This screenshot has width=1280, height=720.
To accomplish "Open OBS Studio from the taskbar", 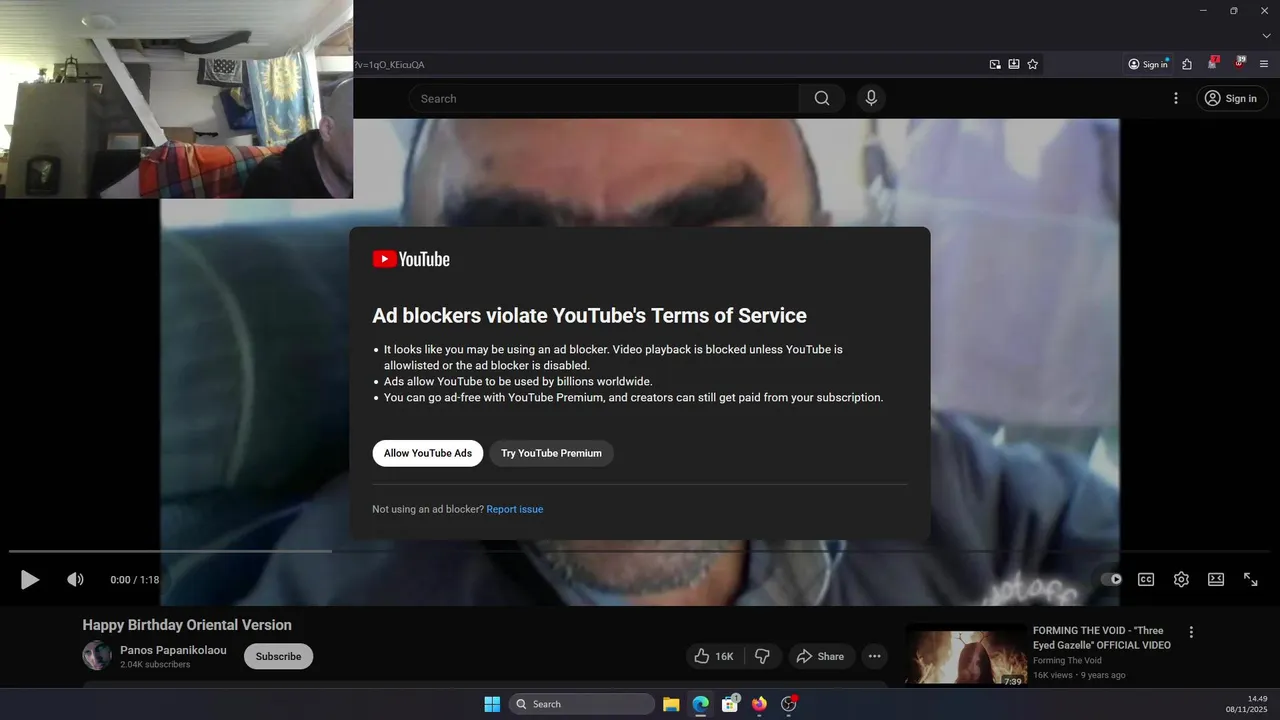I will click(788, 704).
